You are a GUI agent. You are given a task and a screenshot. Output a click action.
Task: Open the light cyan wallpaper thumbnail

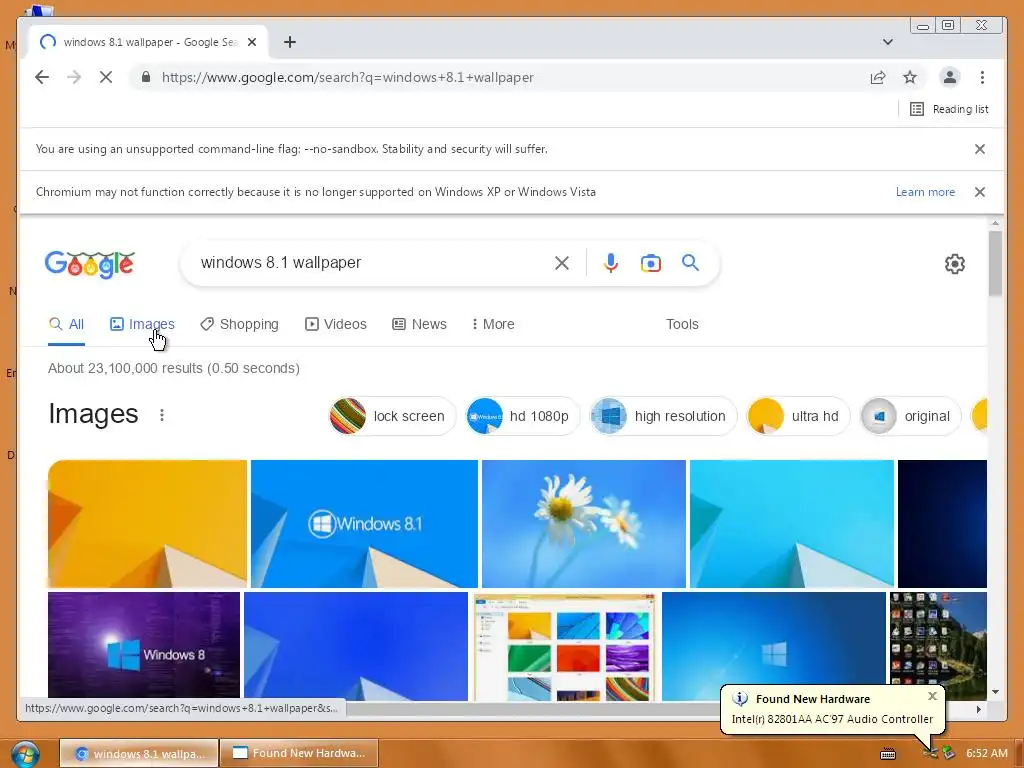pos(792,524)
